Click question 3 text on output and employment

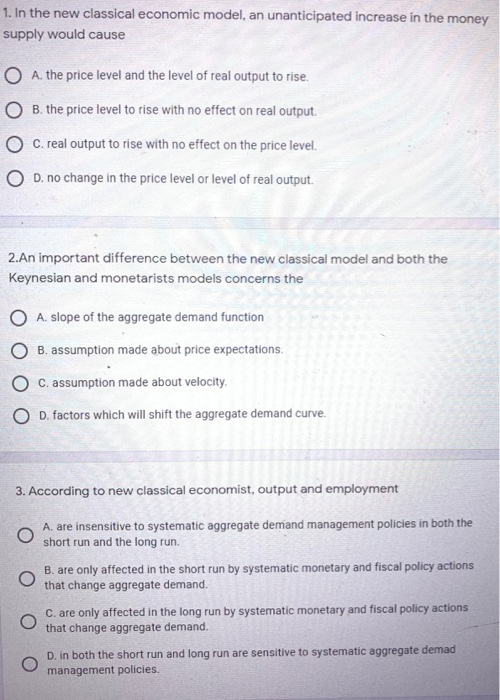[207, 490]
